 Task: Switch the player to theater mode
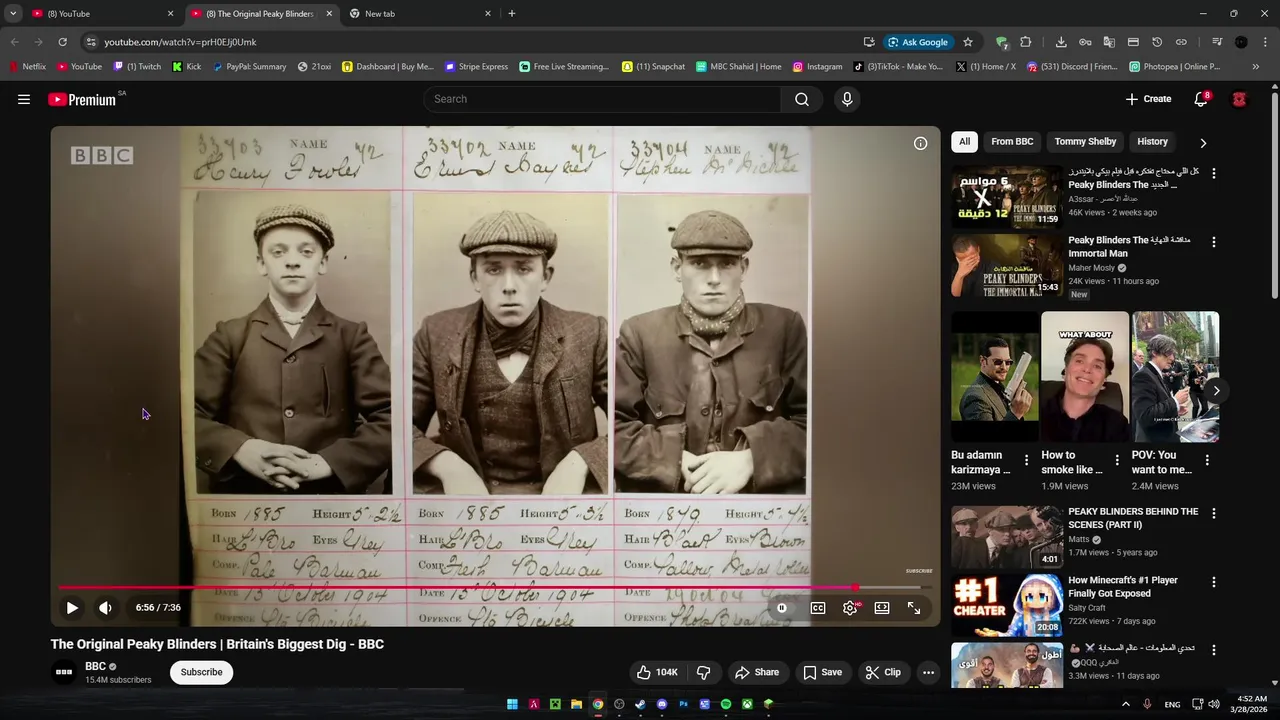click(882, 608)
